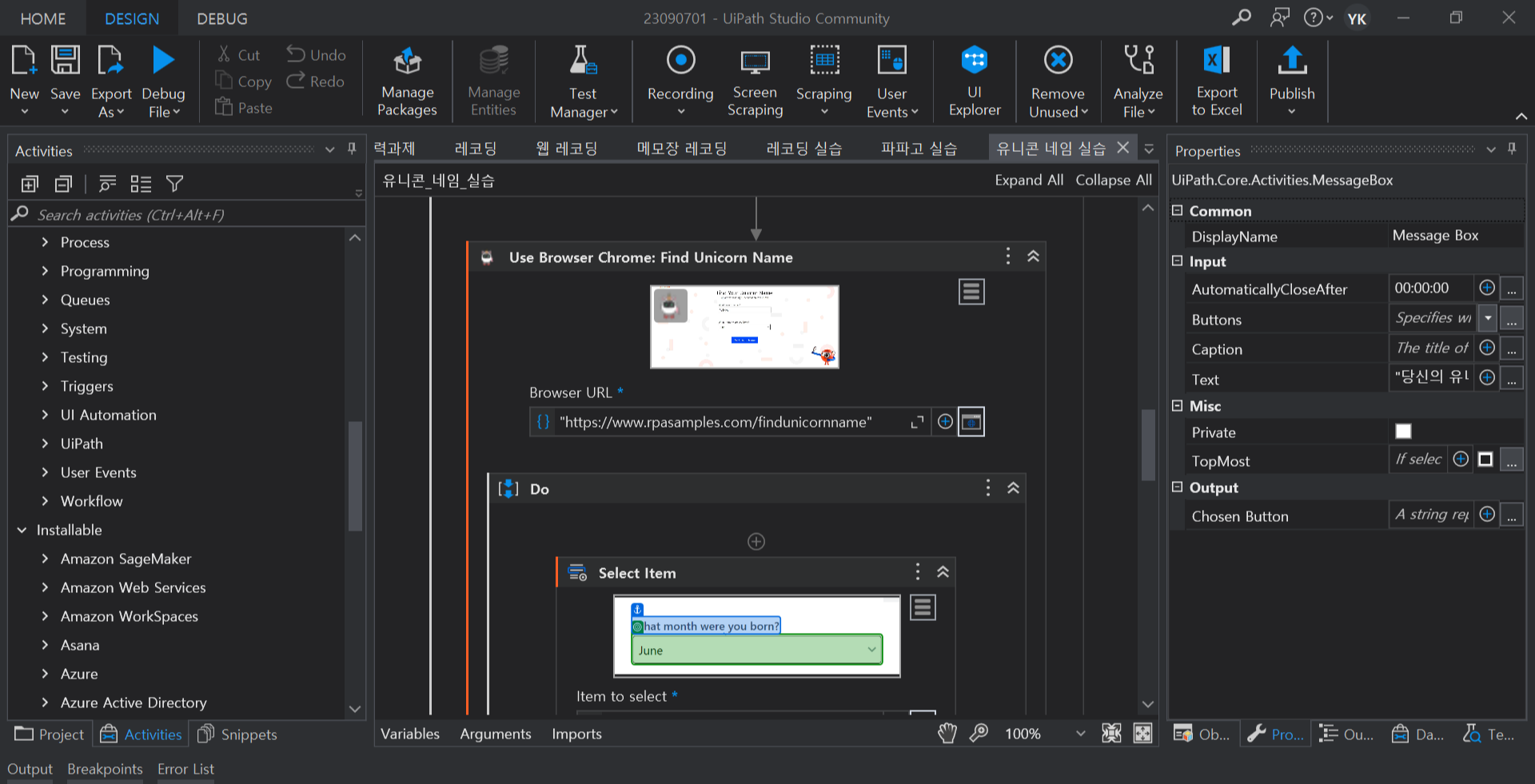Image resolution: width=1535 pixels, height=784 pixels.
Task: Click Collapse All in designer
Action: click(1114, 180)
